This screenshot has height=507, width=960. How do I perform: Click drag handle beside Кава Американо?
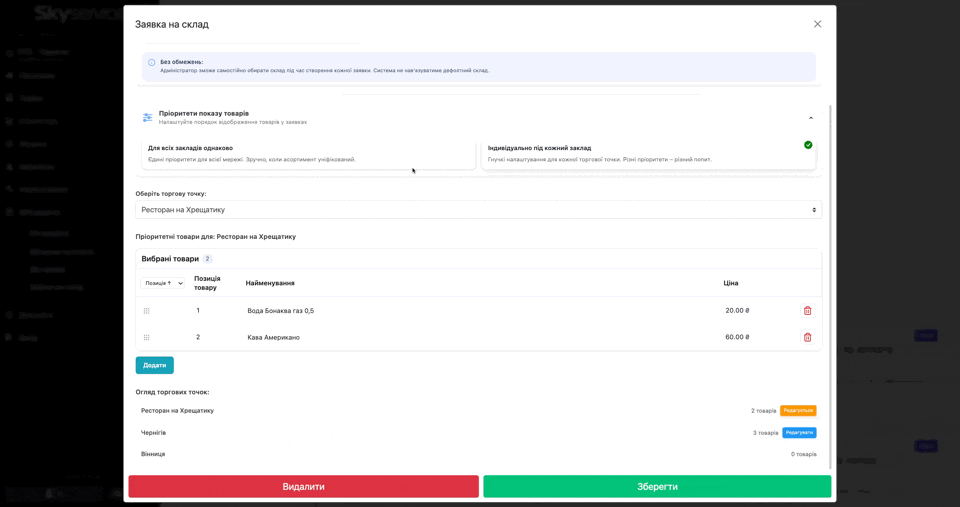pyautogui.click(x=147, y=337)
